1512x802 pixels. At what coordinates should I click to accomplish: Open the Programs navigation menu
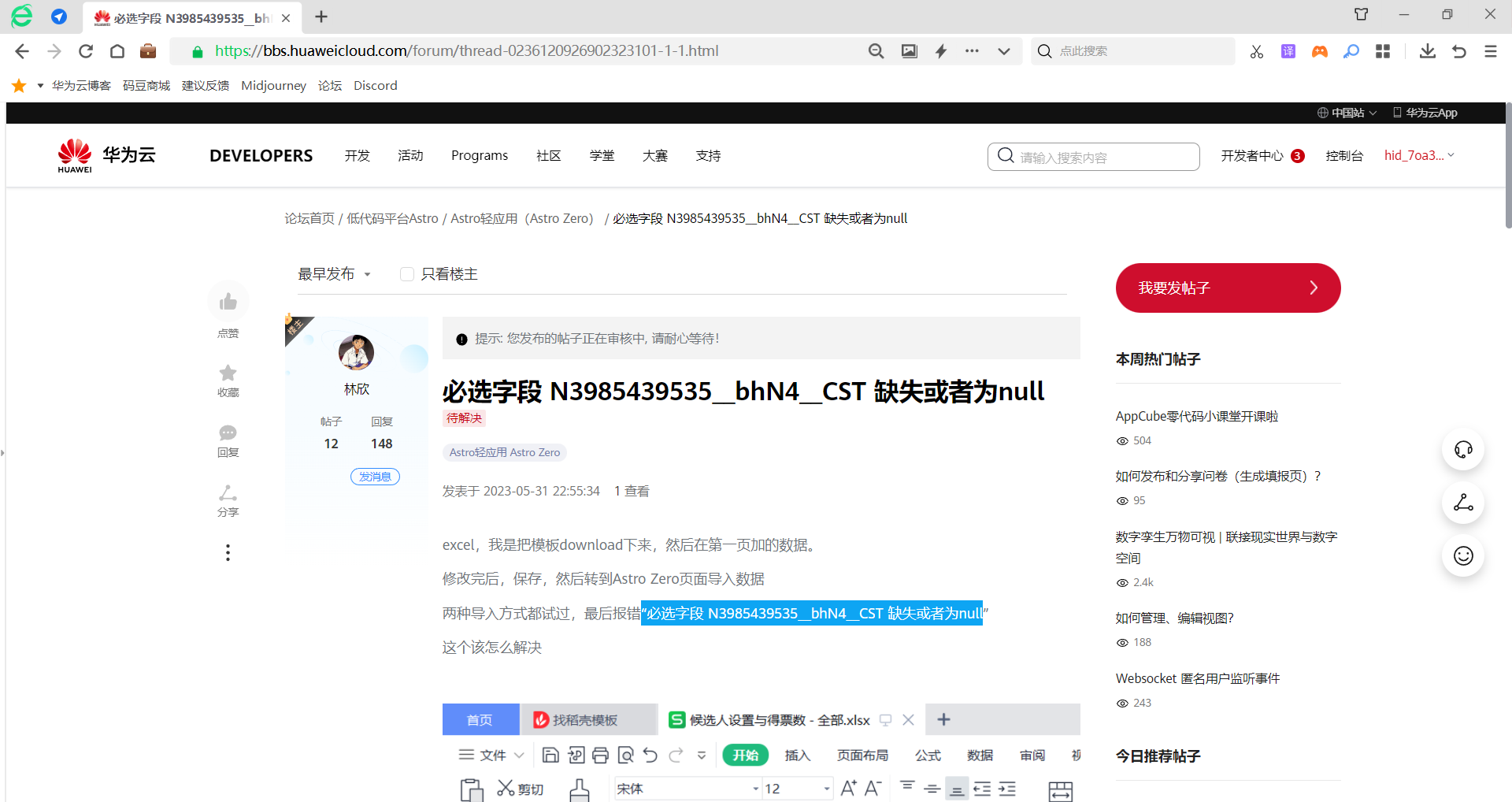pos(480,155)
